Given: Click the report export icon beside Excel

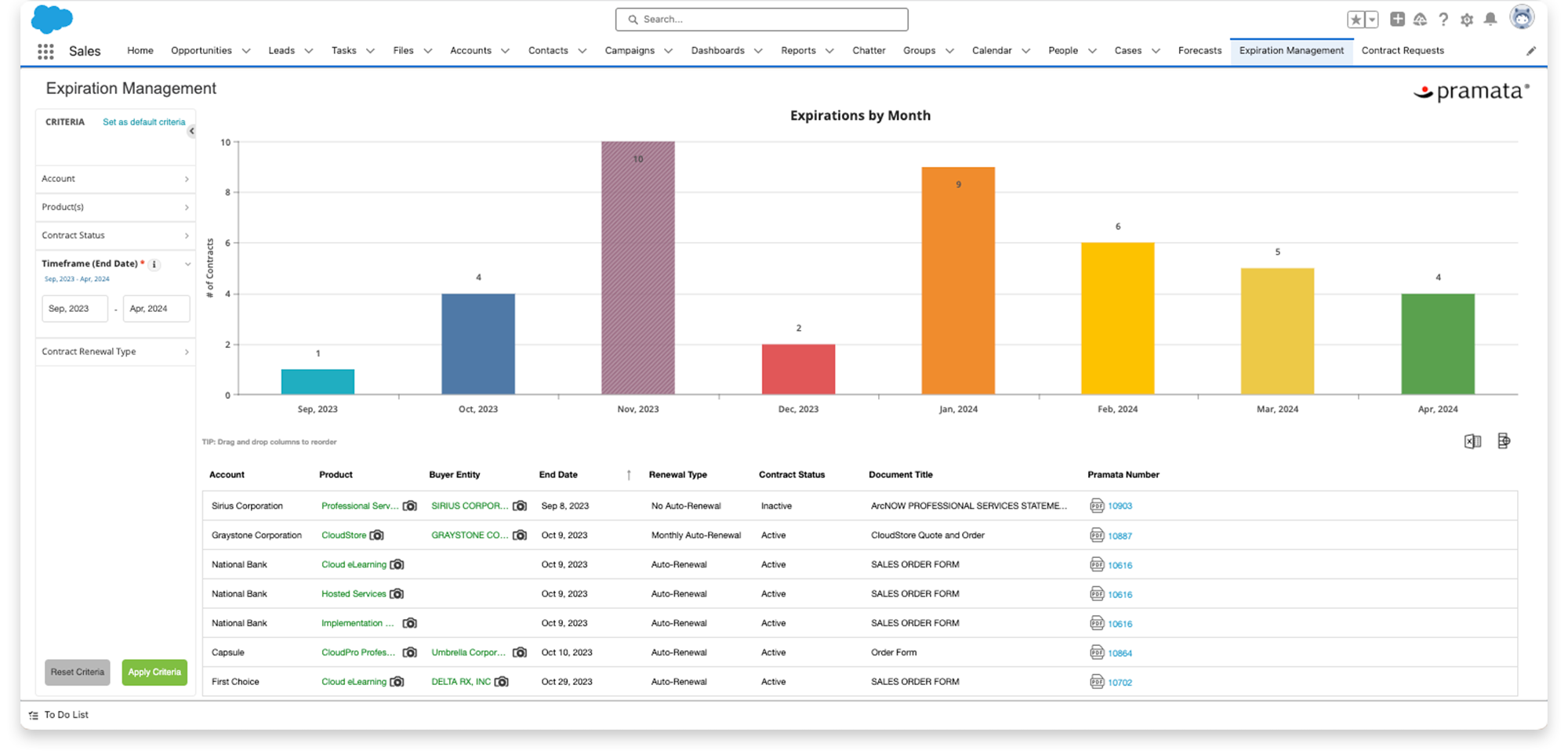Looking at the screenshot, I should [x=1504, y=441].
